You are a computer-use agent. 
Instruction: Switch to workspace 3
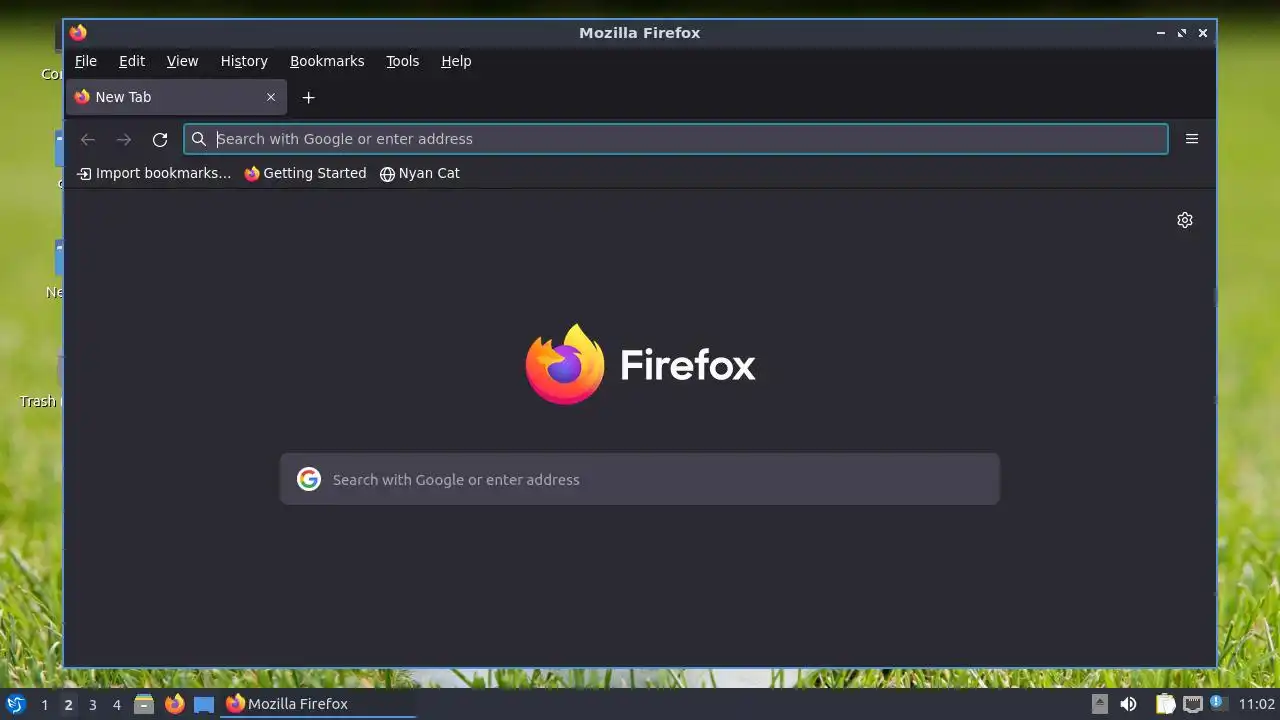click(92, 704)
